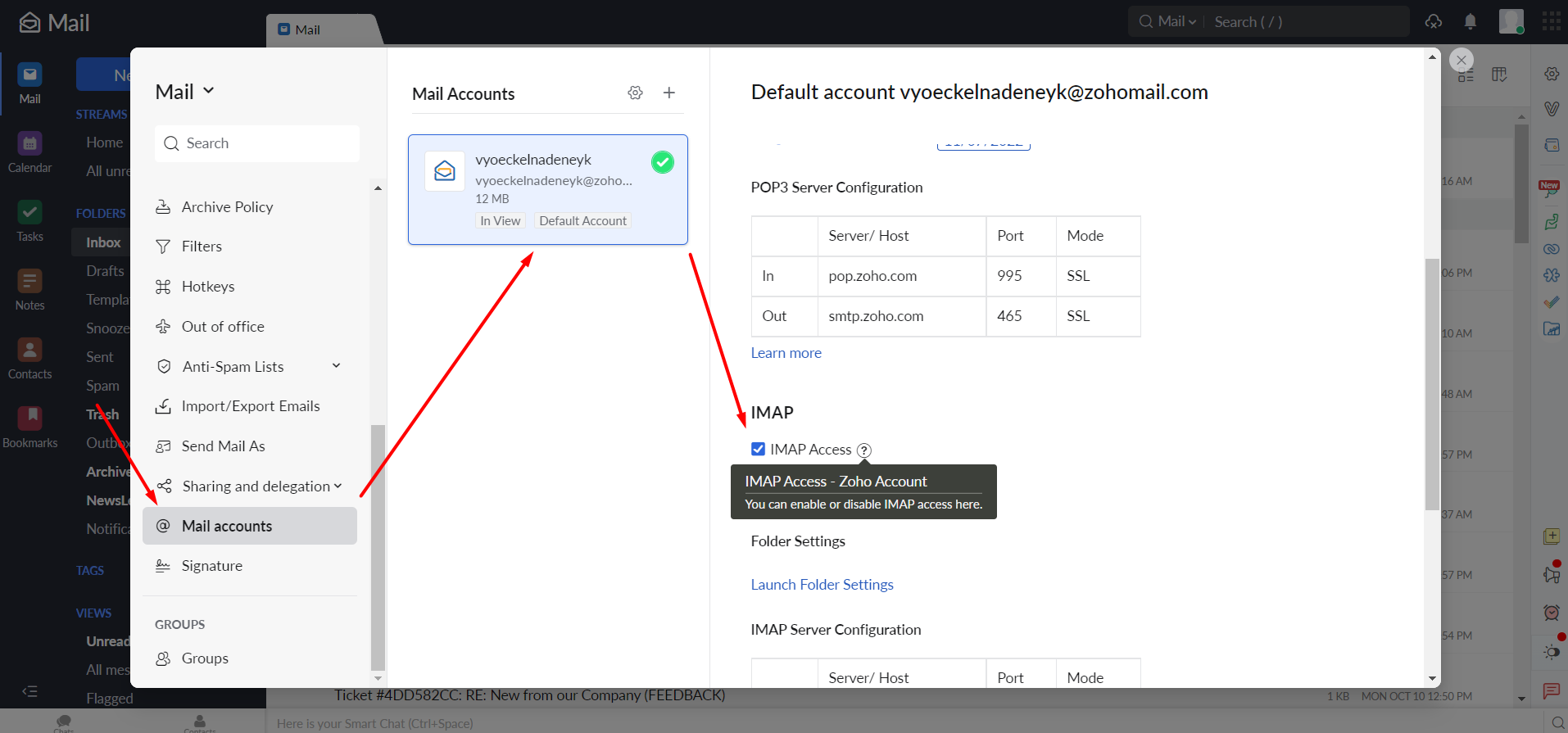Open the Contacts app icon
The width and height of the screenshot is (1568, 733).
(x=29, y=359)
